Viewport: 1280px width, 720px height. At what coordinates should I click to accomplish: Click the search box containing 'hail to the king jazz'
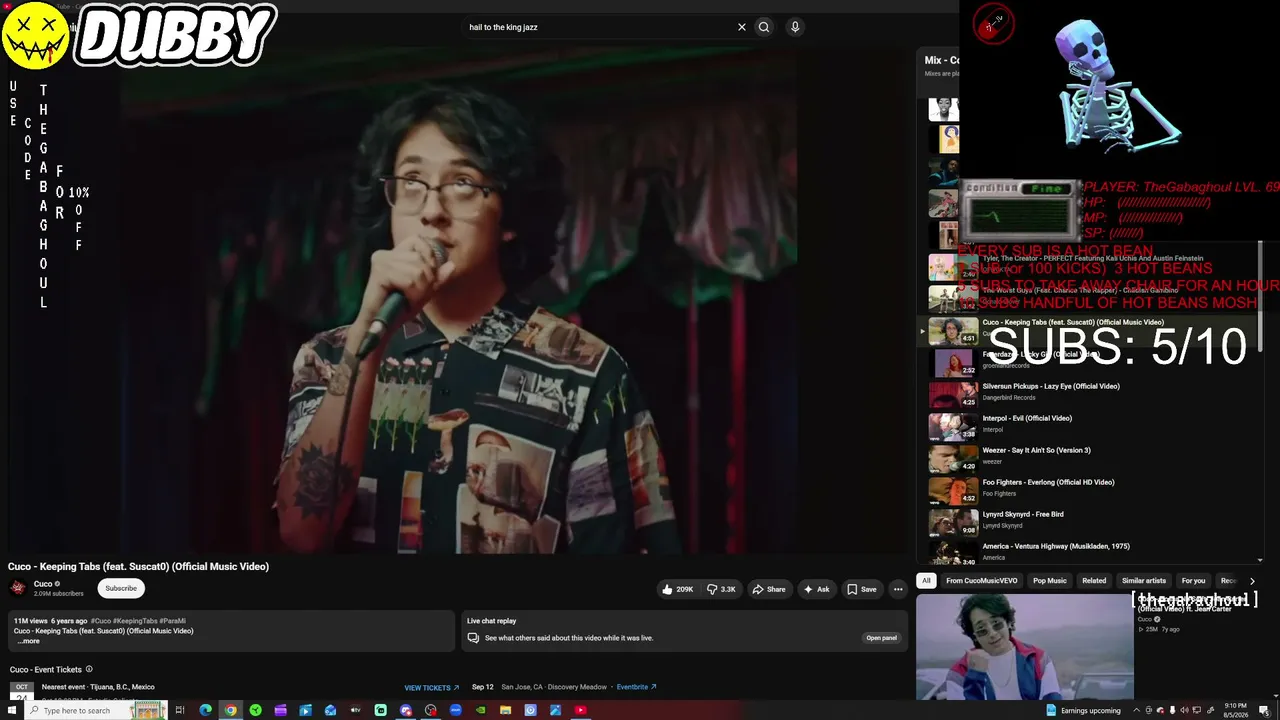[600, 27]
